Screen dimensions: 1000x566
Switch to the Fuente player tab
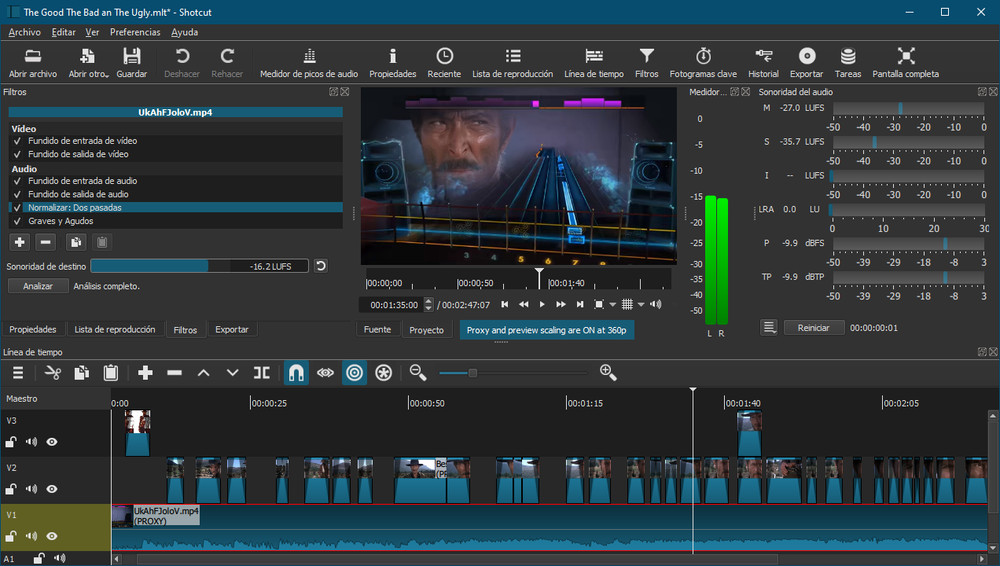click(x=378, y=329)
